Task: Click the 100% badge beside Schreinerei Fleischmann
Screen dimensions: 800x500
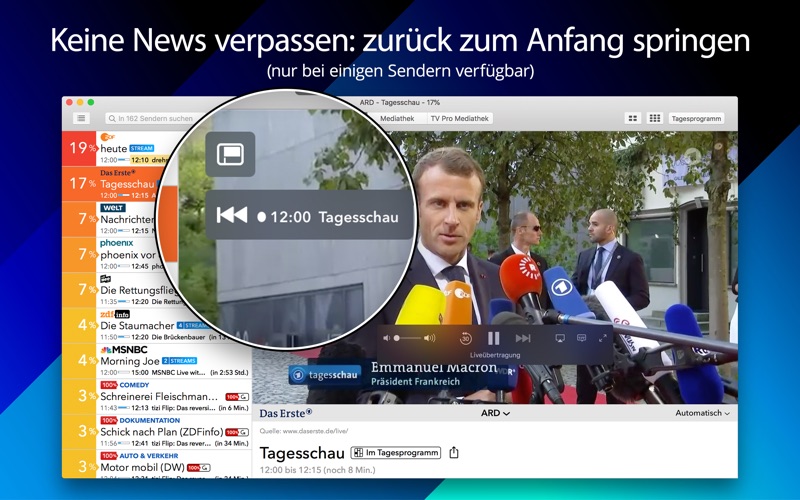Action: click(x=237, y=396)
